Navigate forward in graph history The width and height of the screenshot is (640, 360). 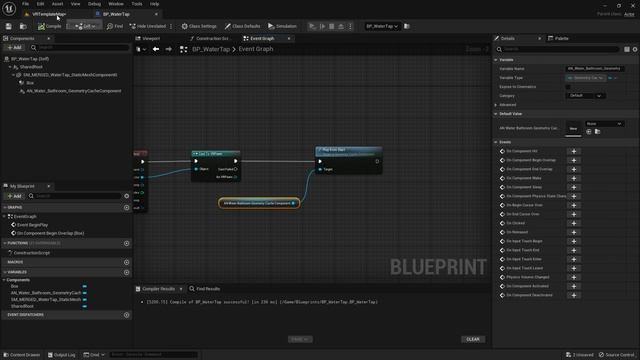pyautogui.click(x=169, y=49)
